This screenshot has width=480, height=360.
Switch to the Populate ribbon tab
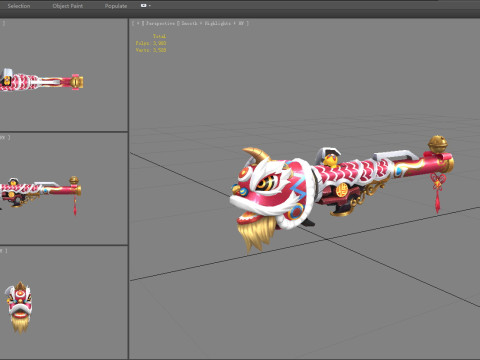coord(116,6)
